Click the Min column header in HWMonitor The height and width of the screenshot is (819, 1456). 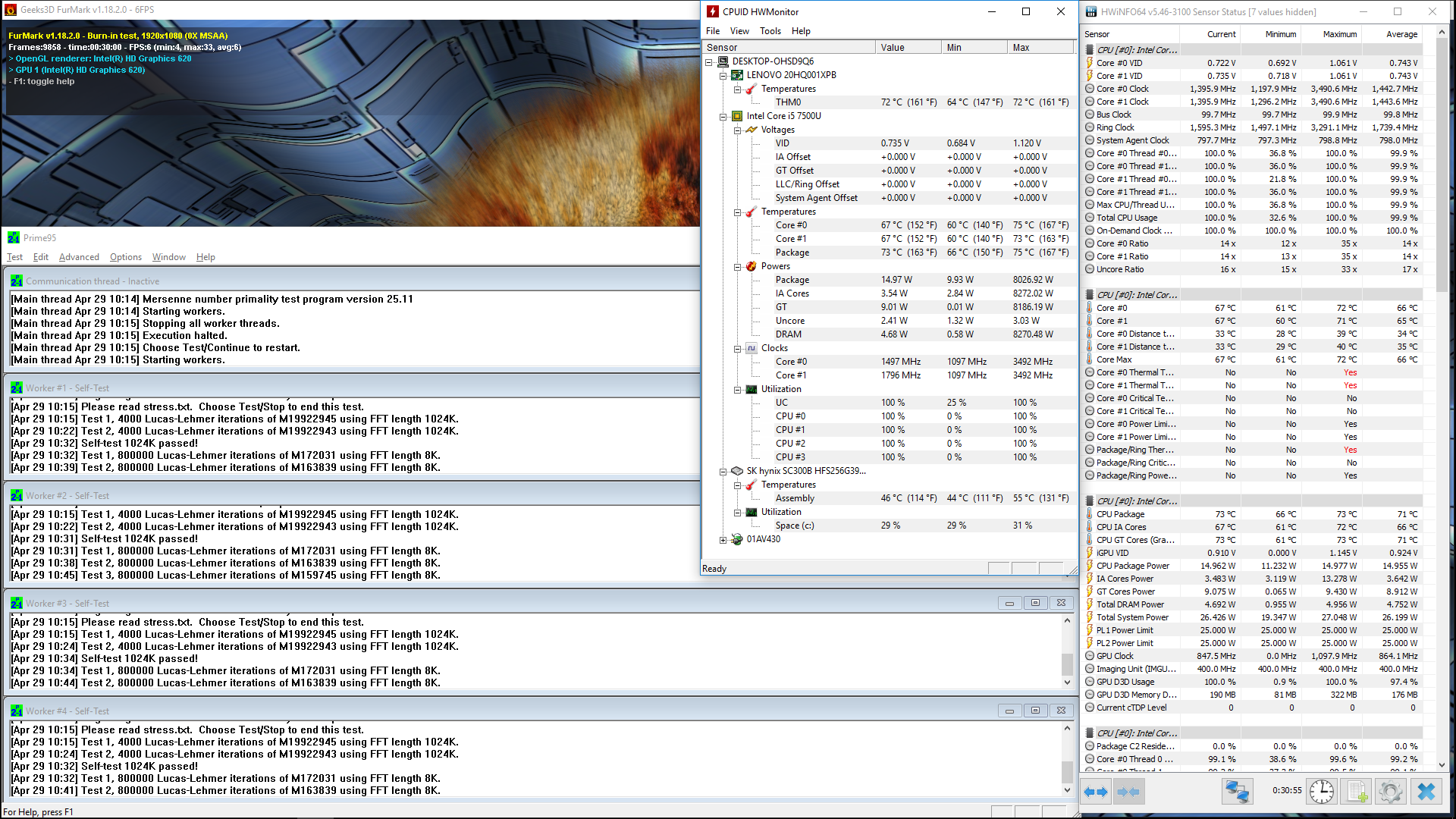pyautogui.click(x=974, y=47)
